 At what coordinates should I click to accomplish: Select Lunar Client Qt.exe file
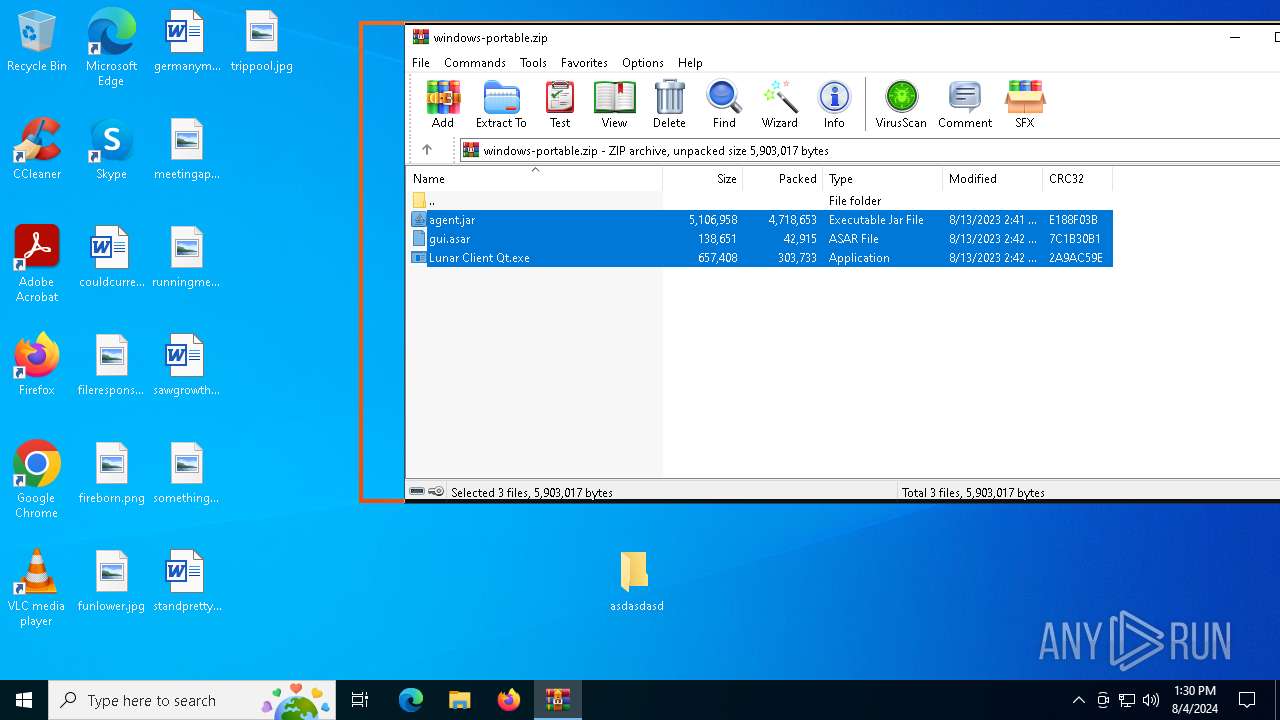point(760,258)
